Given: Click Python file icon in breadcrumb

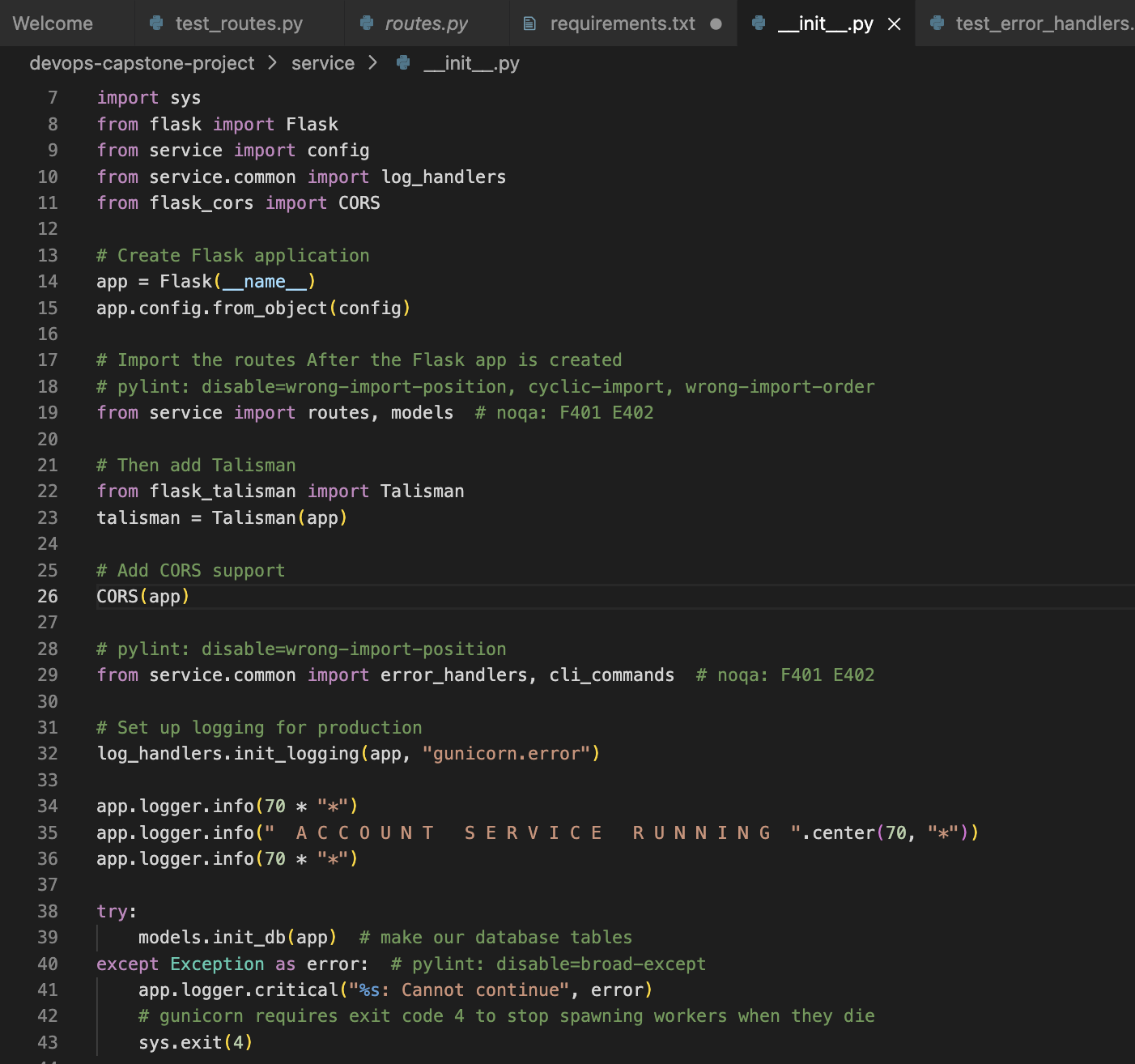Looking at the screenshot, I should click(403, 63).
